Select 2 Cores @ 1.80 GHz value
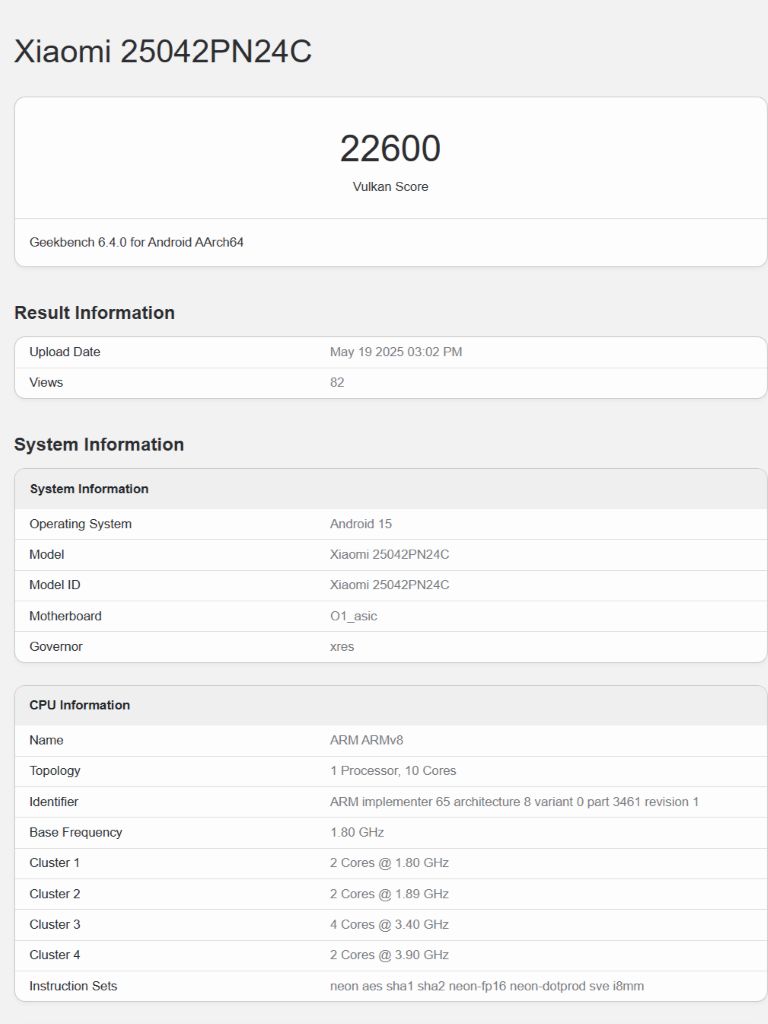 coord(389,863)
